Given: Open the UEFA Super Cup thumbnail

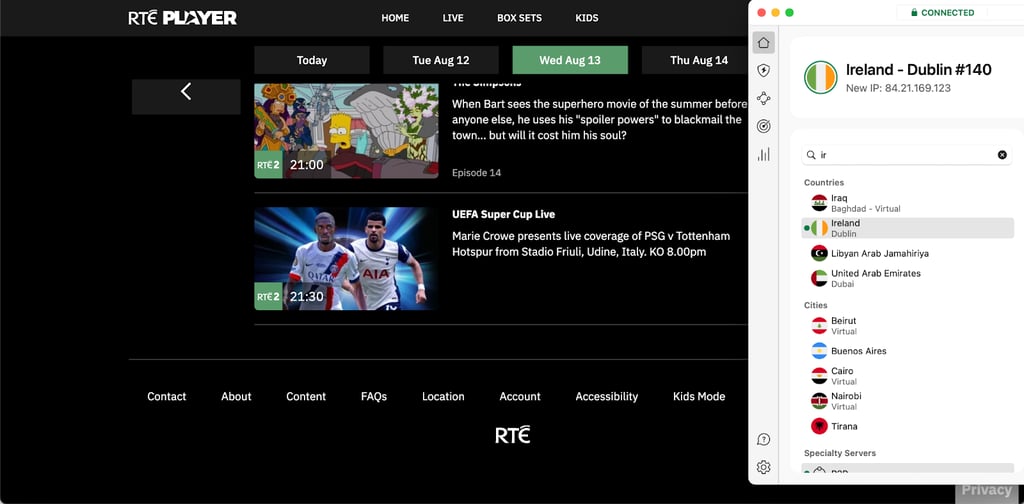Looking at the screenshot, I should [x=346, y=259].
